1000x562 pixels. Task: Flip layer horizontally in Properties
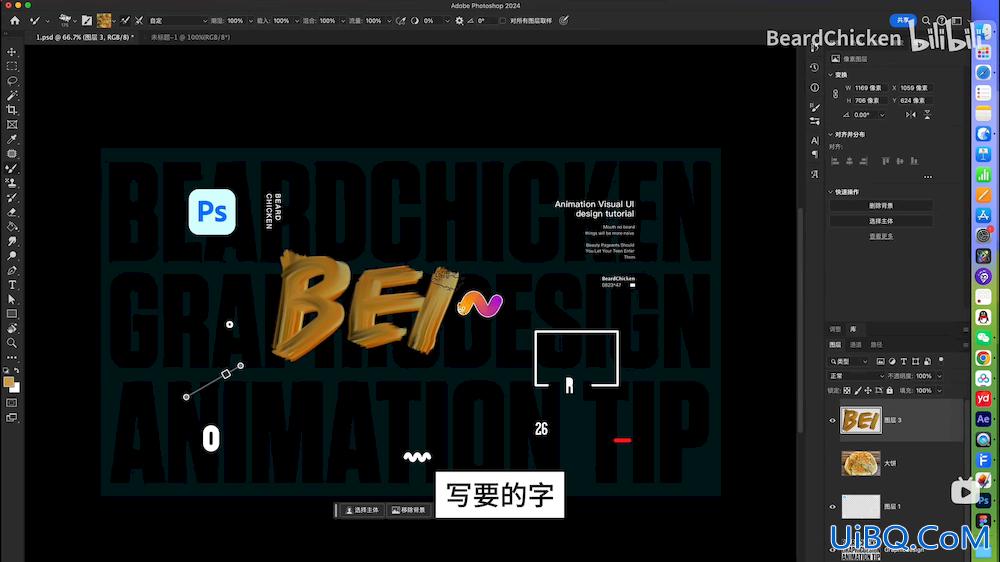point(910,115)
